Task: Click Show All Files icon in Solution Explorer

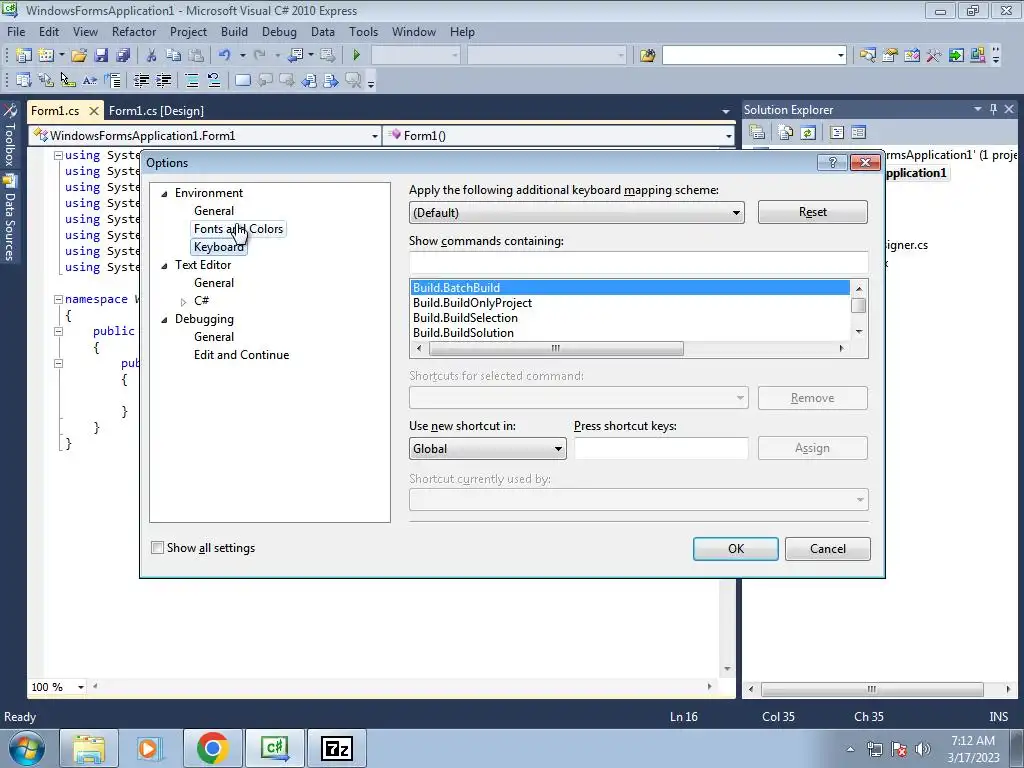Action: click(786, 133)
